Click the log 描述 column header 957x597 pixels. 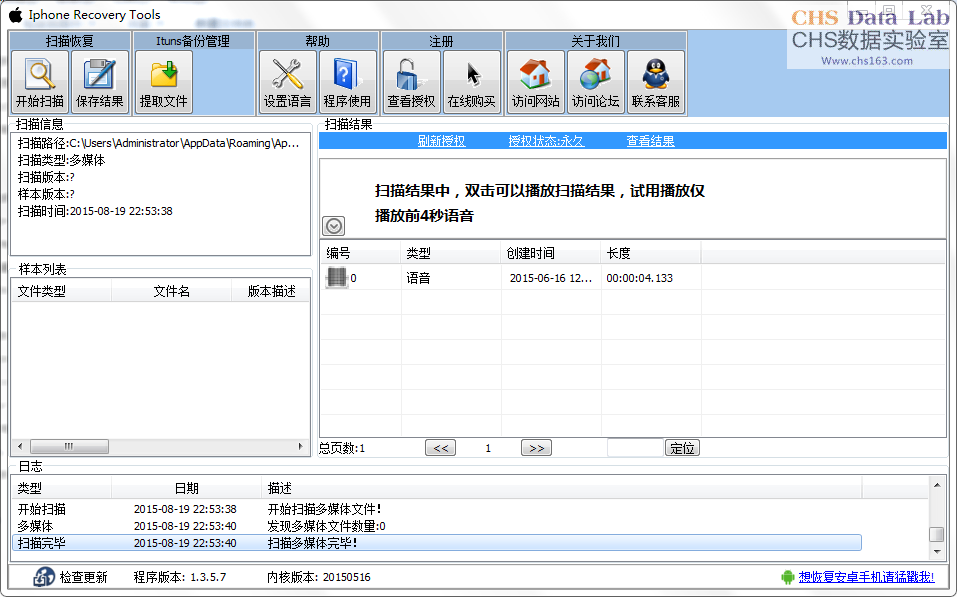click(562, 488)
